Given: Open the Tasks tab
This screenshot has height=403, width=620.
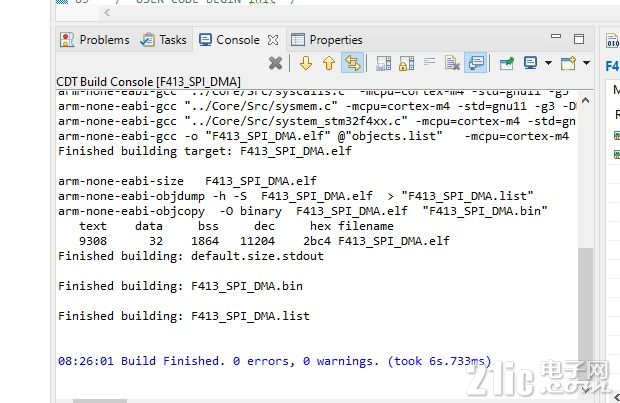Looking at the screenshot, I should tap(163, 40).
